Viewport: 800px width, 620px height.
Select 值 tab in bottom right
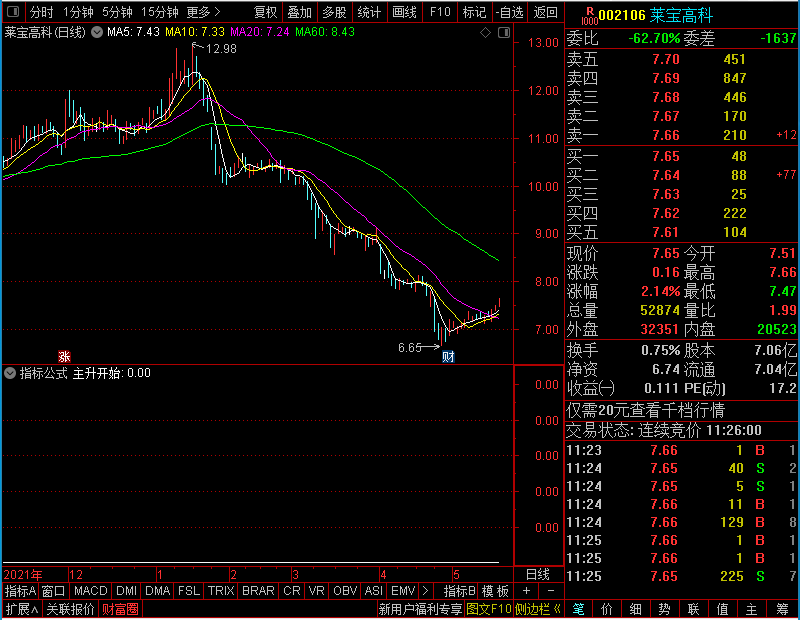point(722,609)
